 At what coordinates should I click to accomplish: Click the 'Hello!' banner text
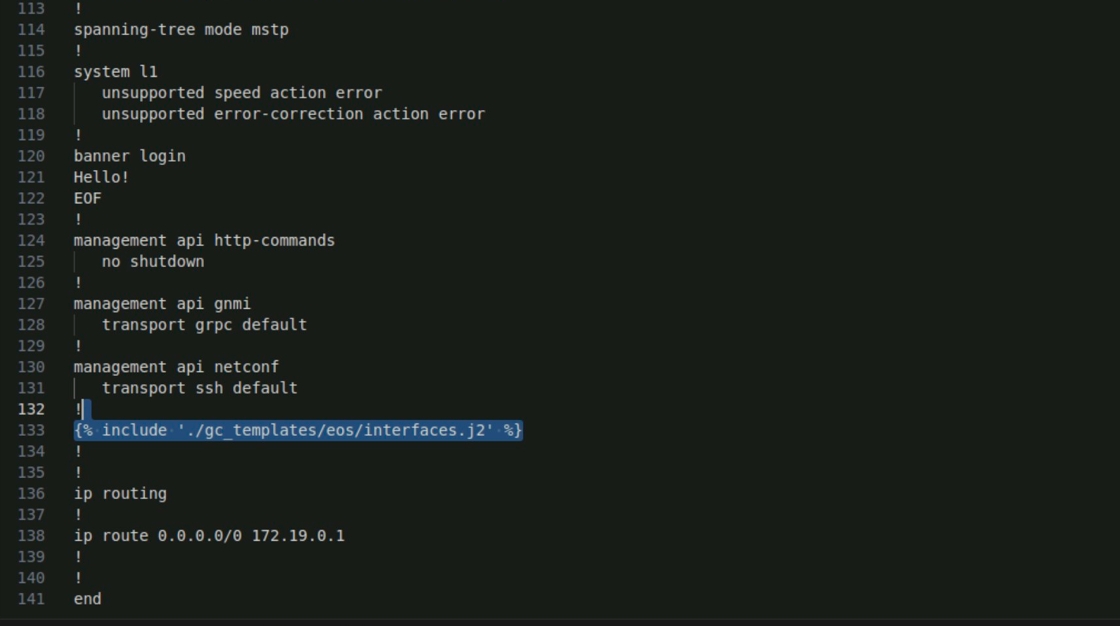coord(101,177)
